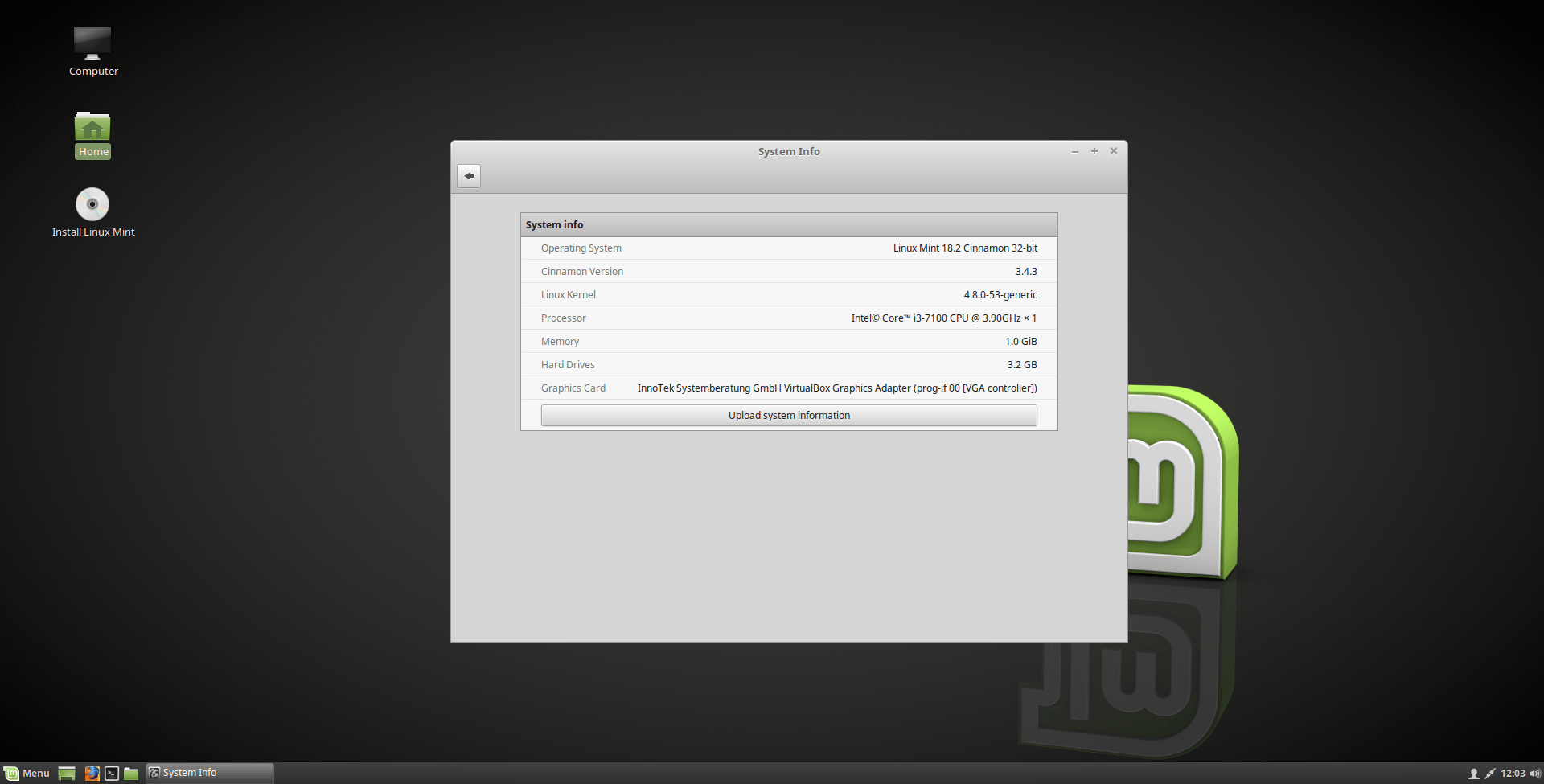This screenshot has width=1544, height=784.
Task: Click the 'Cinnamon Version' label
Action: (582, 272)
